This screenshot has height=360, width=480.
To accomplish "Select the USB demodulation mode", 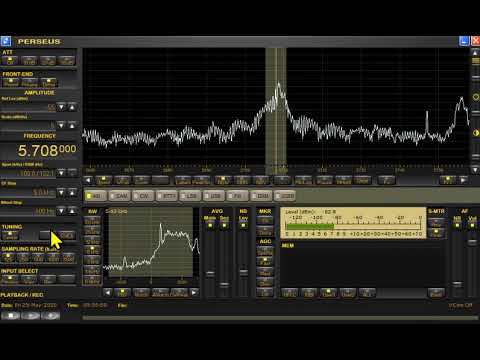I will [214, 196].
